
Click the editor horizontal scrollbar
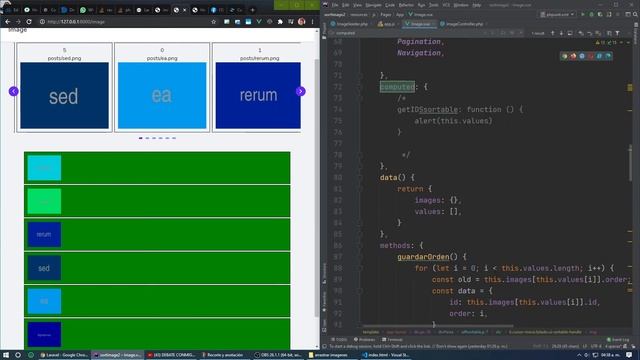[438, 326]
